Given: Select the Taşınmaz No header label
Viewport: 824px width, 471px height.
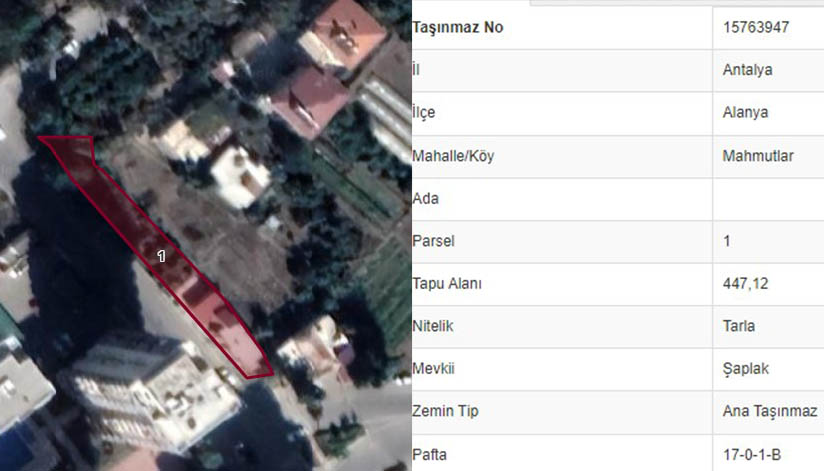Looking at the screenshot, I should tap(458, 27).
